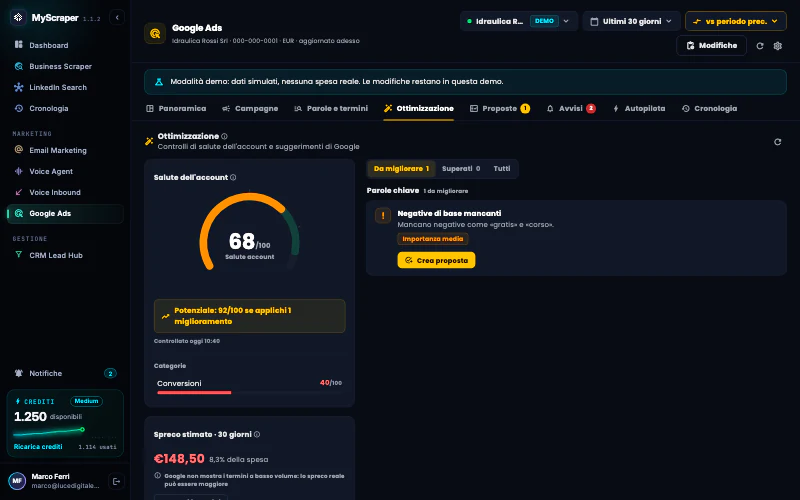The image size is (800, 500).
Task: Switch to the Campagne tab
Action: 250,108
